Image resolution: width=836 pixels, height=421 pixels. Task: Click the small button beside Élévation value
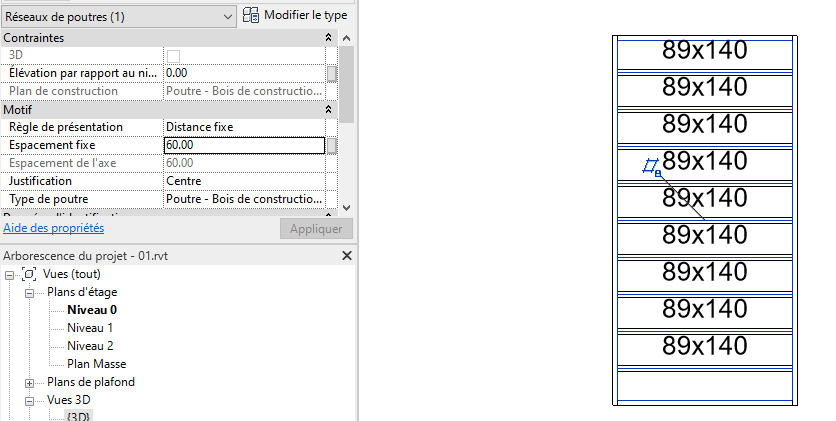pyautogui.click(x=332, y=74)
